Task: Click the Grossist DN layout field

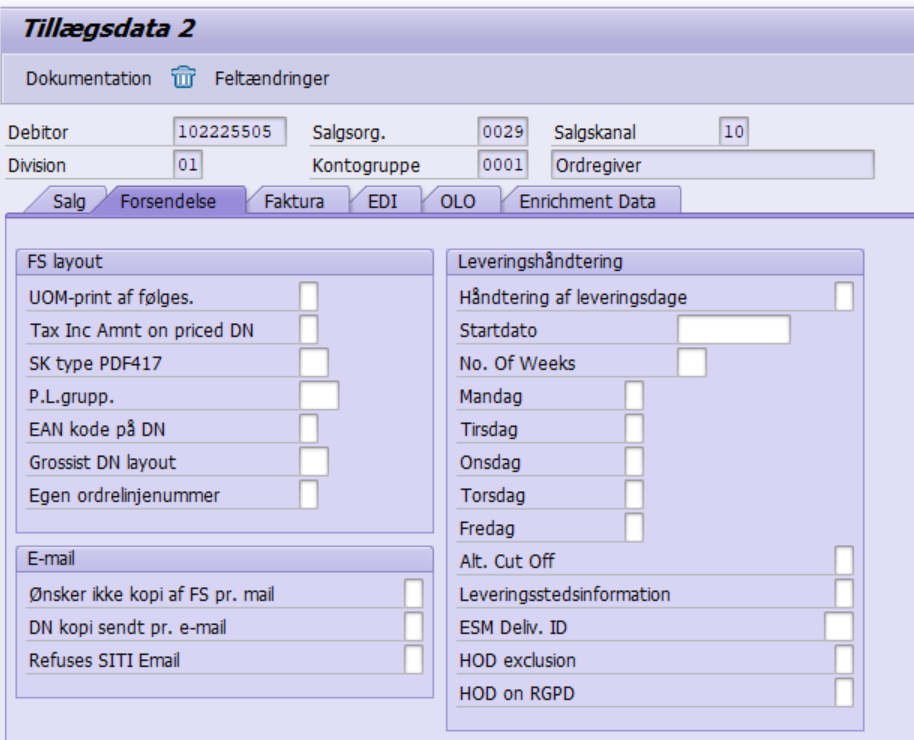Action: tap(314, 462)
